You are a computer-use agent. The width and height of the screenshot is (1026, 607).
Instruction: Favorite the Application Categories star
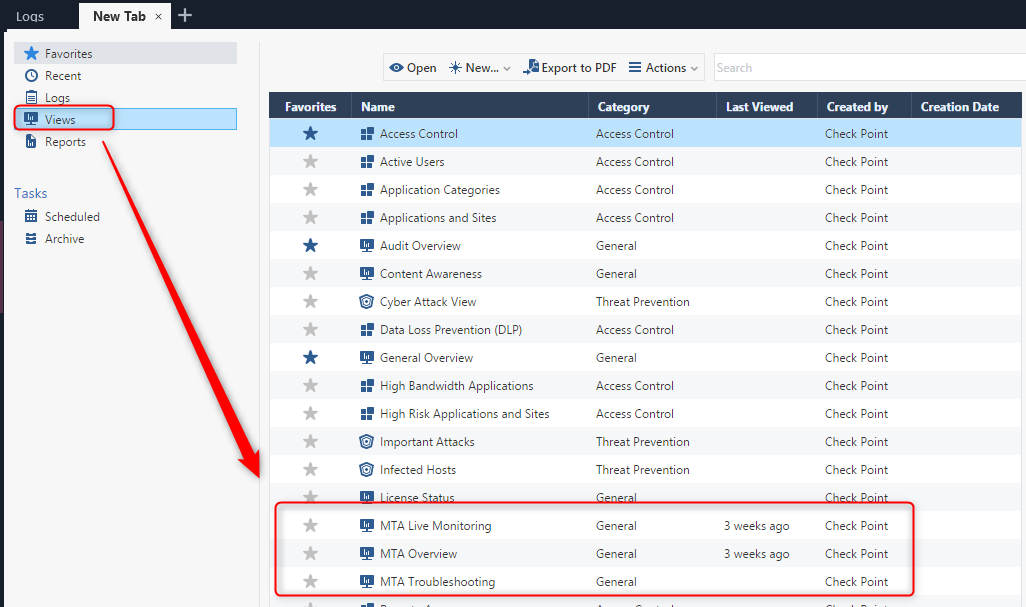(x=310, y=190)
